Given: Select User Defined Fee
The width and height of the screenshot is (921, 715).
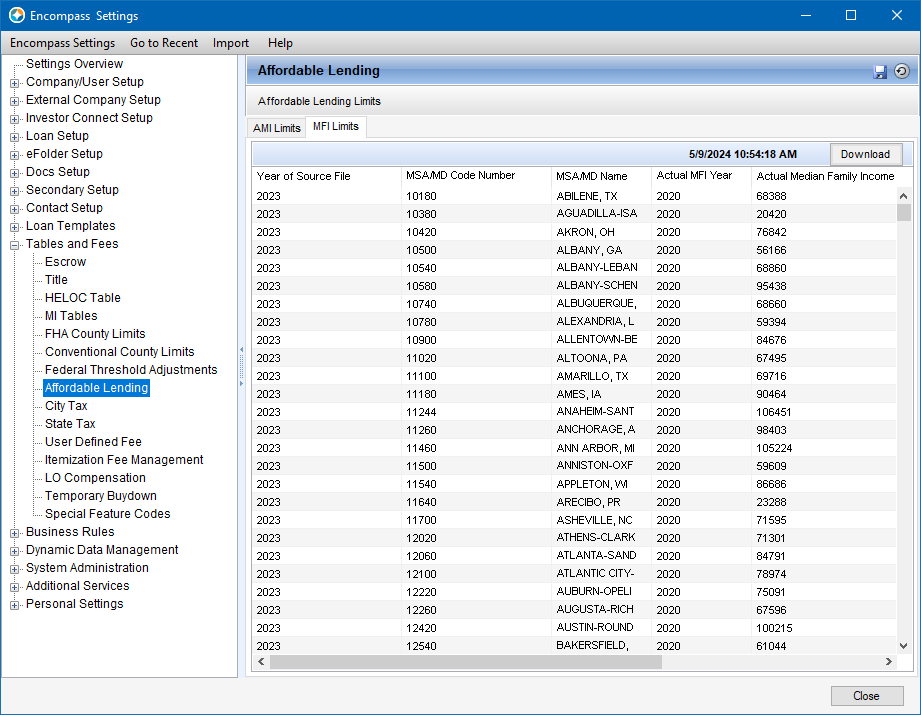Looking at the screenshot, I should [x=93, y=442].
